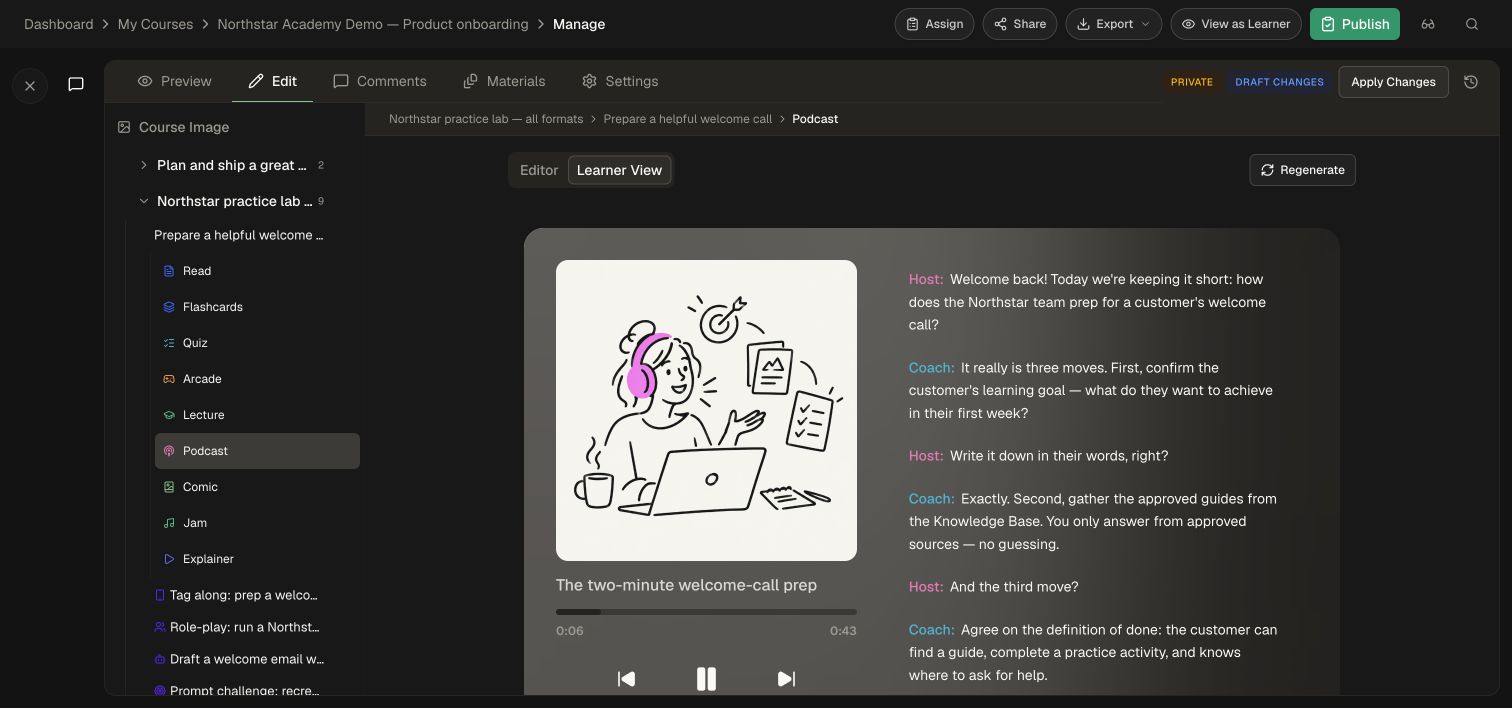Click the Tag along item icon
1512x708 pixels.
click(160, 595)
